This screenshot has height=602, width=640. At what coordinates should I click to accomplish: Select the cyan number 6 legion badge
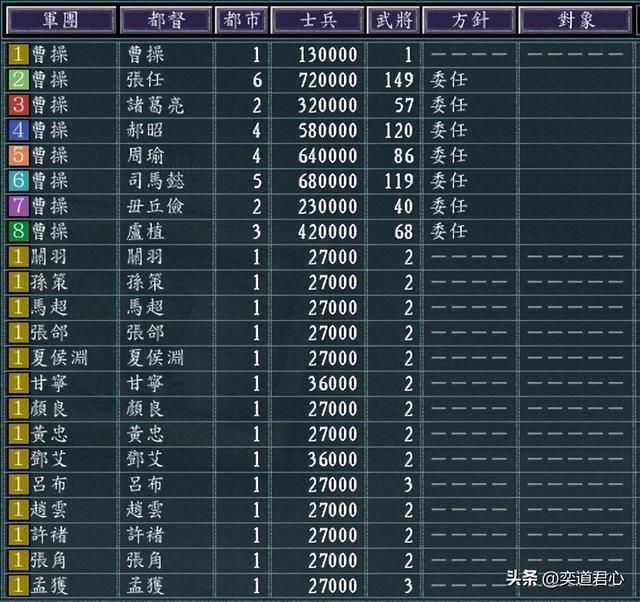coord(18,181)
